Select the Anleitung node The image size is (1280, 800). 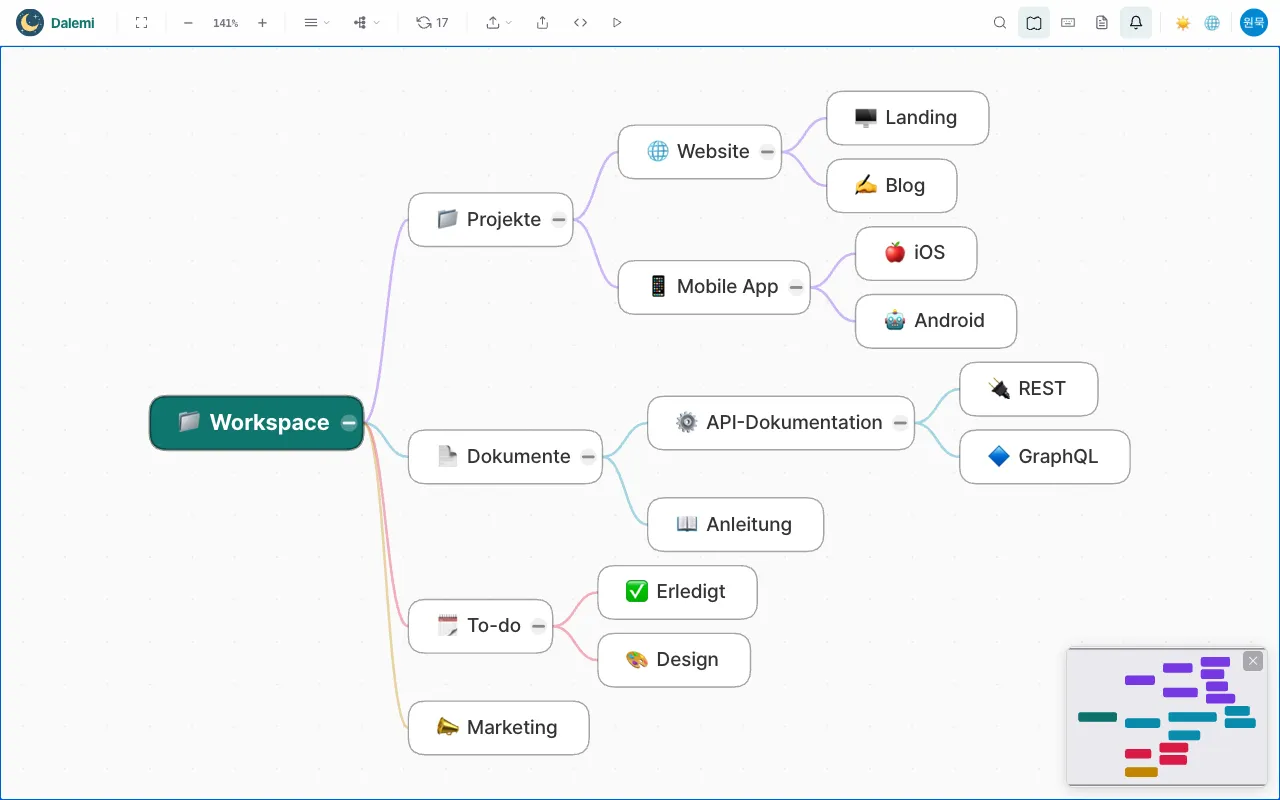coord(736,525)
